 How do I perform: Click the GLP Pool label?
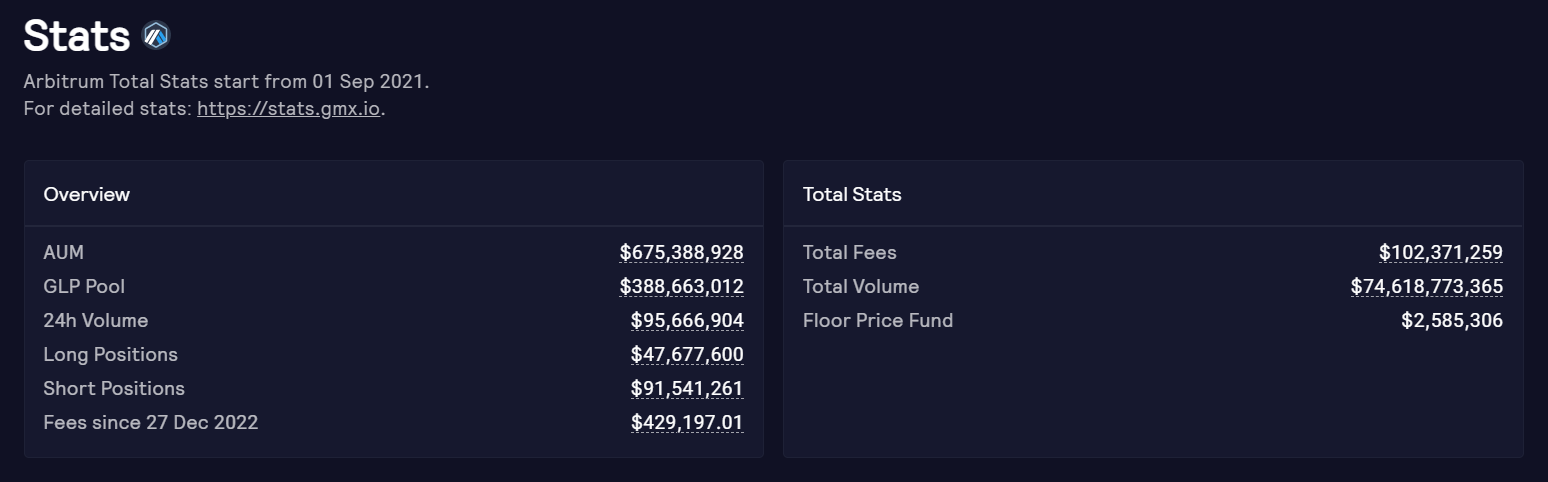[x=84, y=286]
